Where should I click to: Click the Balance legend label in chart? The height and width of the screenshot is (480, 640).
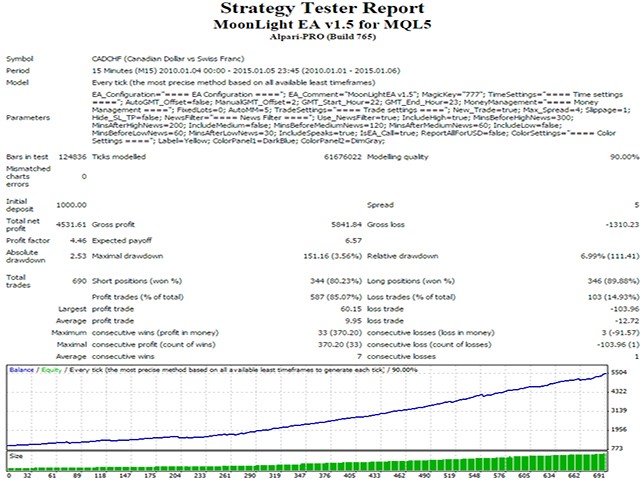pos(22,370)
